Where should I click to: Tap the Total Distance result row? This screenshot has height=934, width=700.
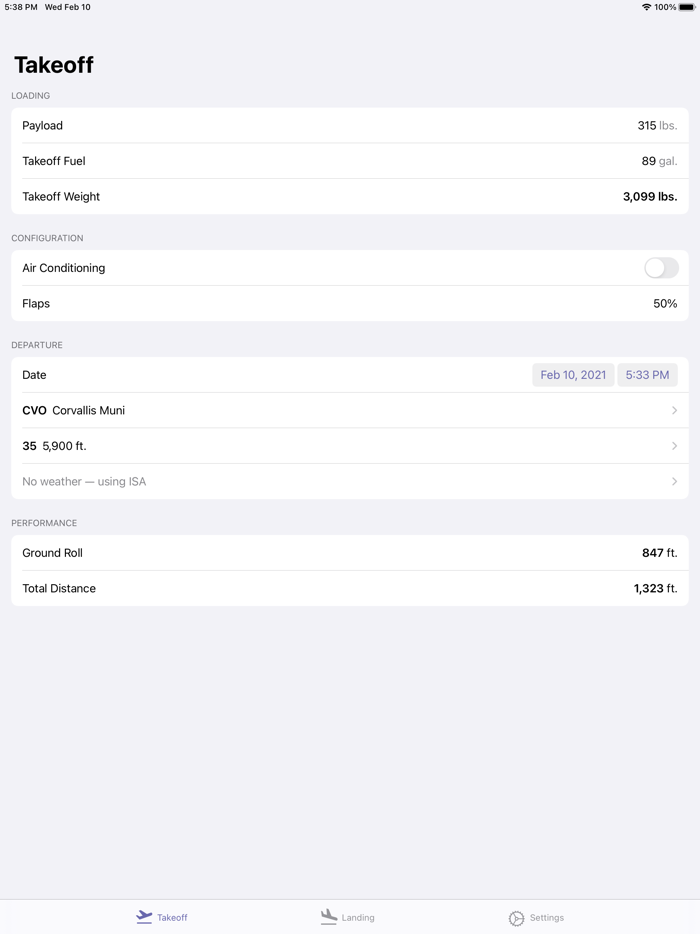tap(350, 589)
